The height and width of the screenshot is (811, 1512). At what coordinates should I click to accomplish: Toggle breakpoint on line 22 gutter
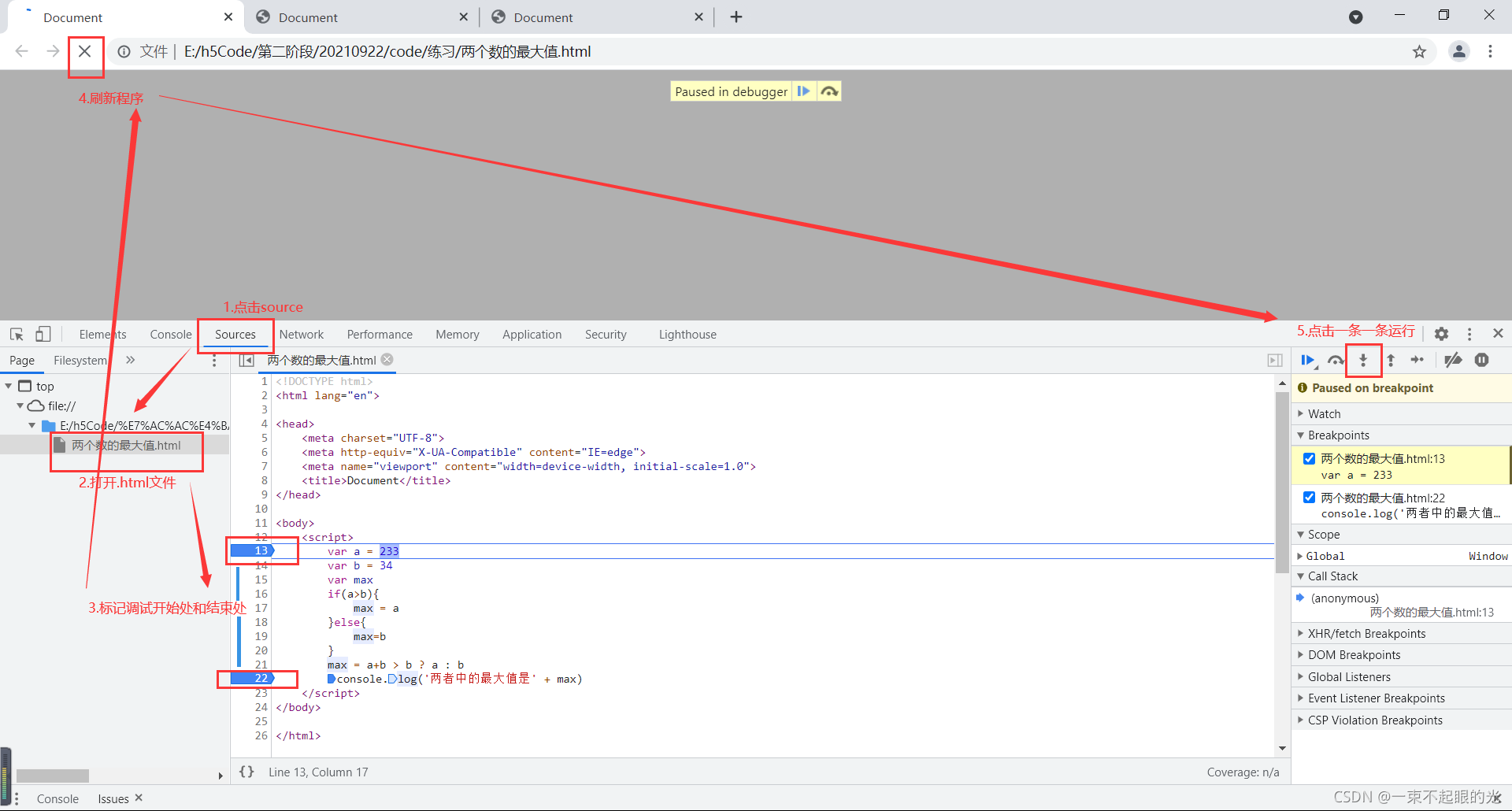(252, 678)
